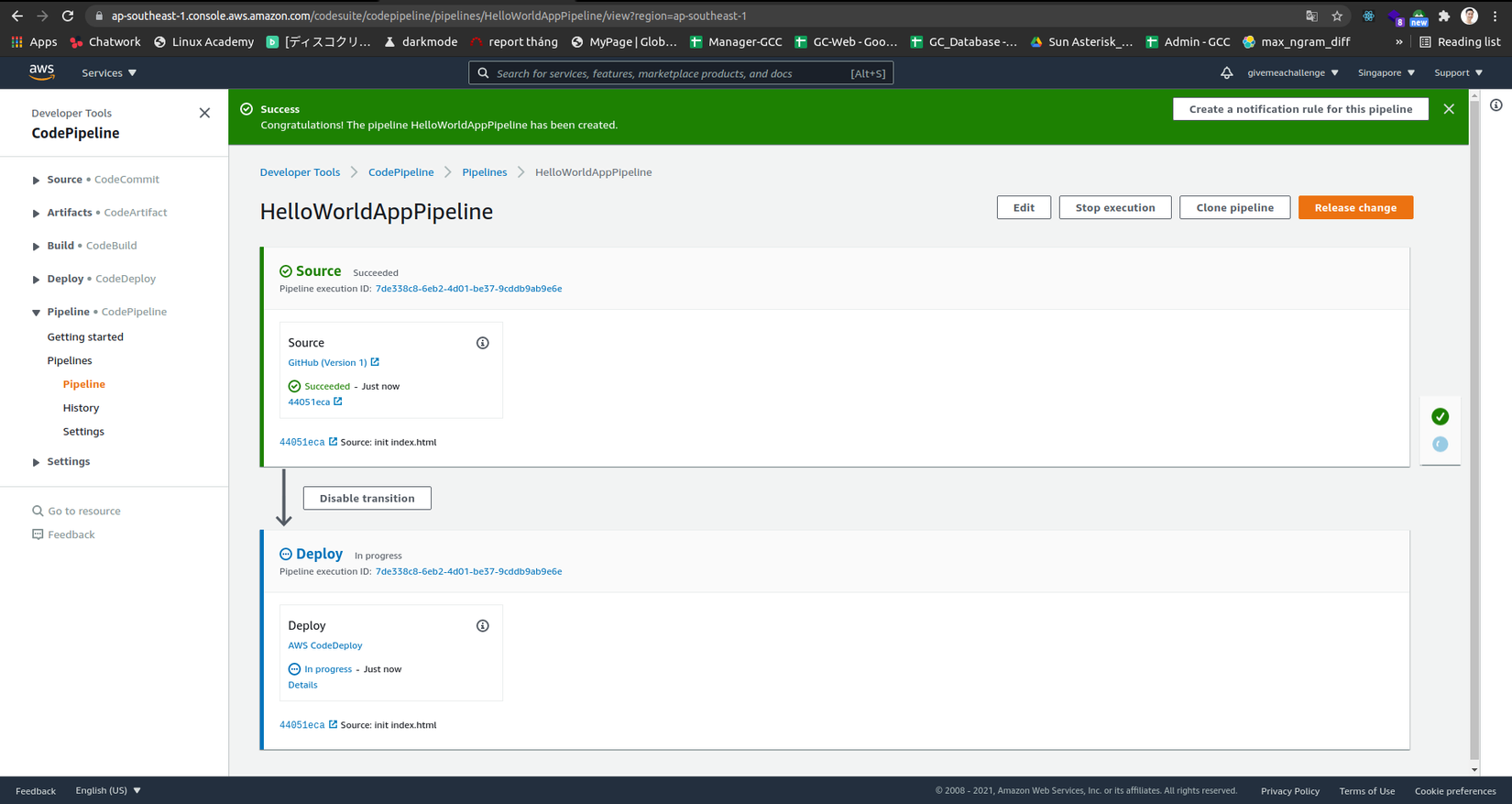Open the Chrome profile avatar

pos(1470,16)
